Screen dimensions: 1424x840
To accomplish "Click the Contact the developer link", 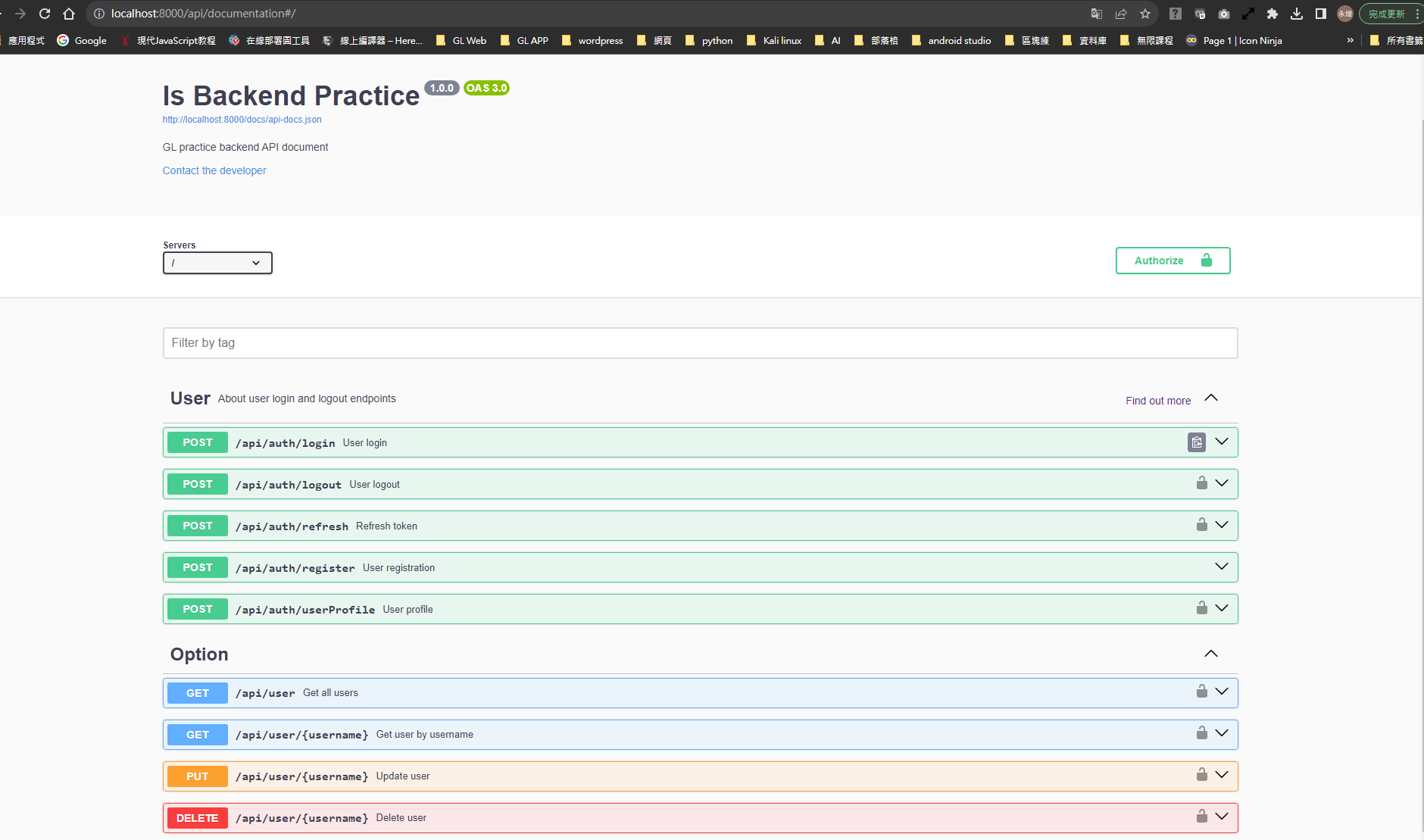I will [x=214, y=170].
